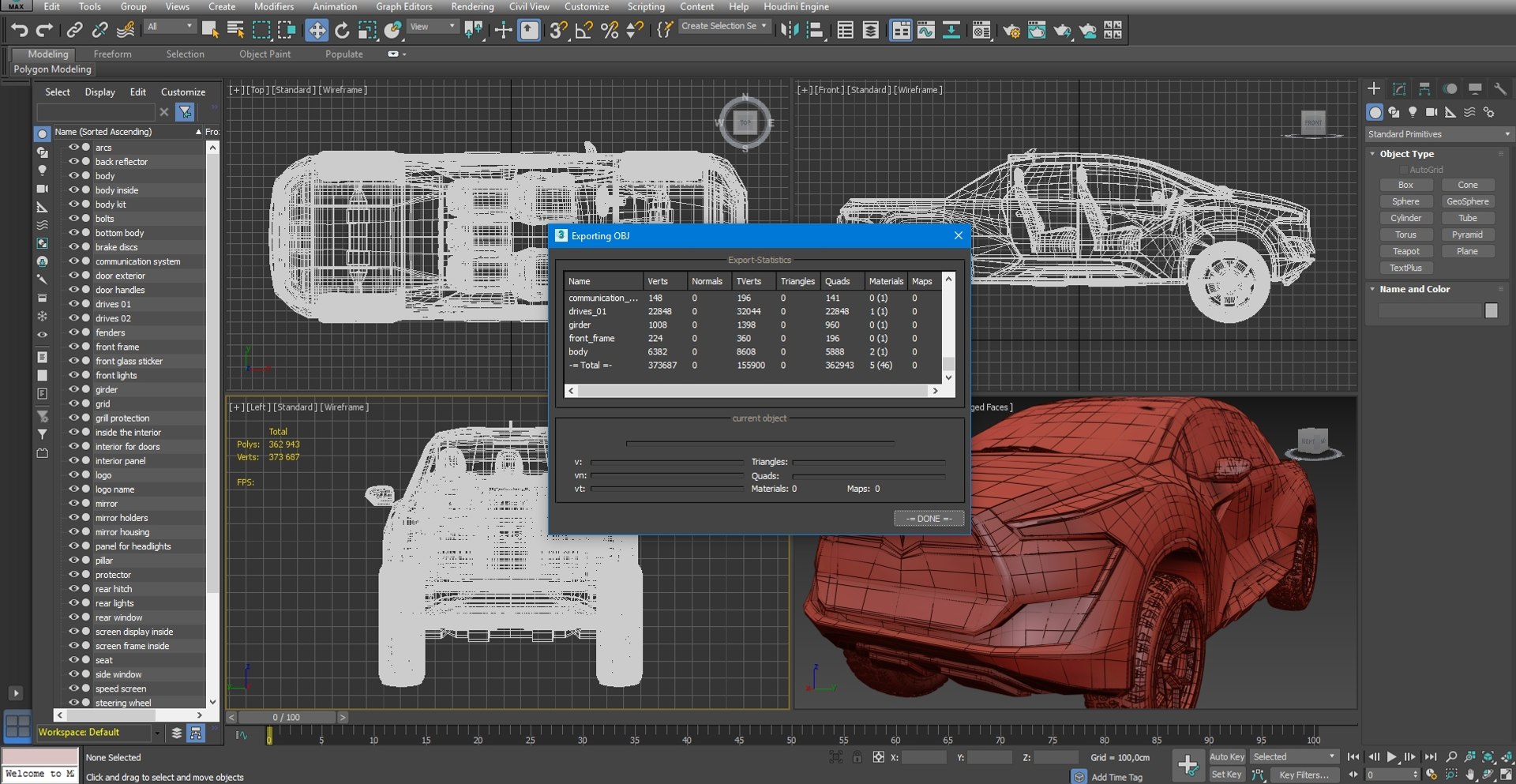Choose the Select Object tool
This screenshot has width=1516, height=784.
pos(210,30)
